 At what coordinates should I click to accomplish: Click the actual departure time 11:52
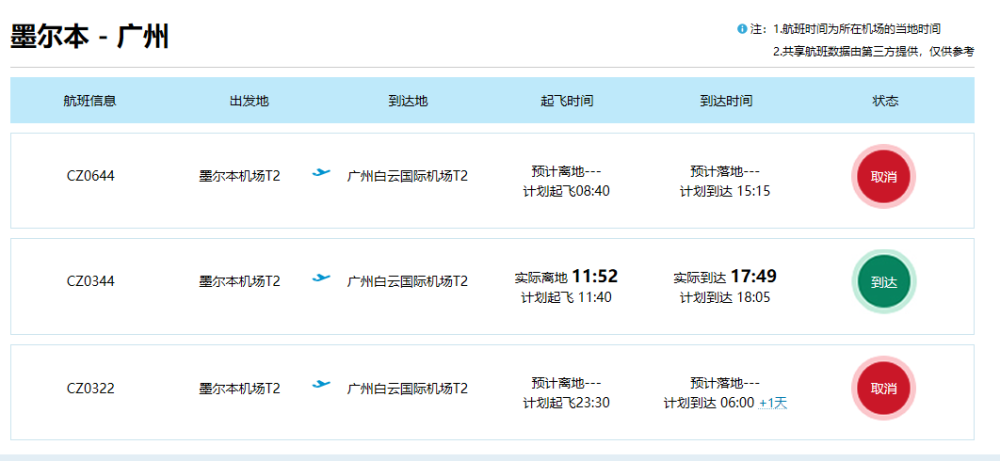point(595,276)
